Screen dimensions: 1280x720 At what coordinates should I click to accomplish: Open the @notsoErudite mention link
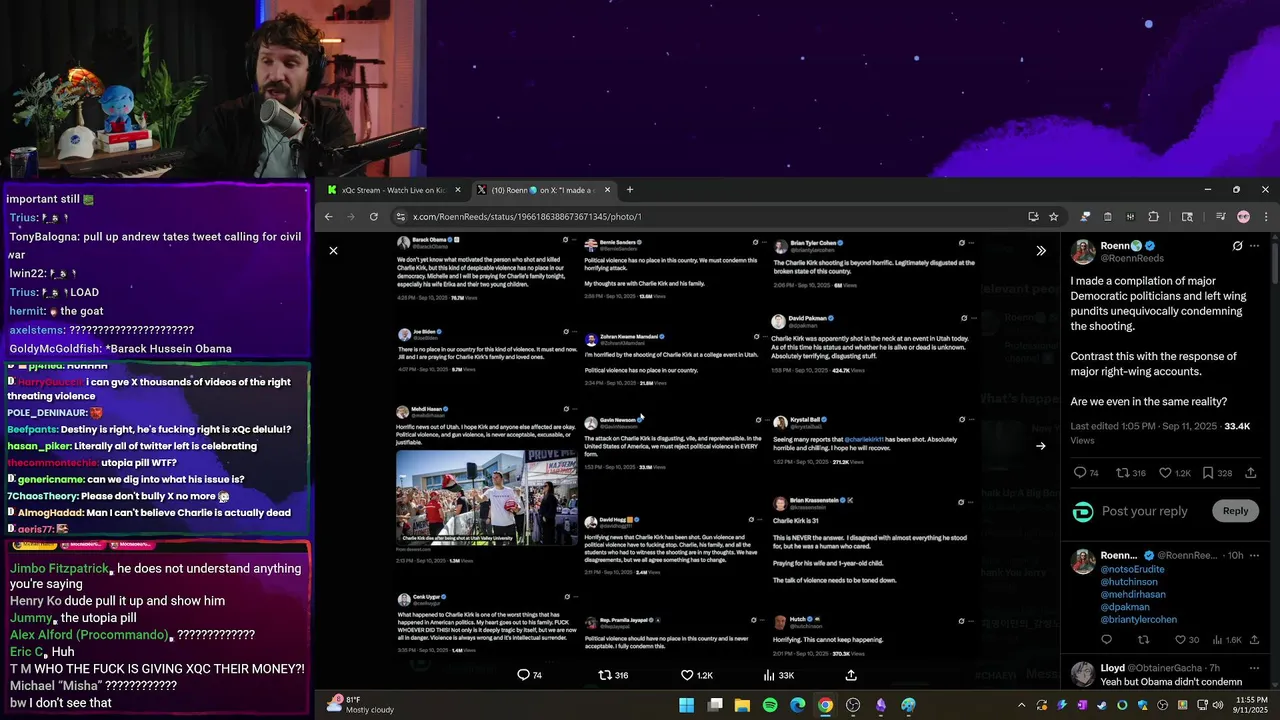coord(1132,569)
